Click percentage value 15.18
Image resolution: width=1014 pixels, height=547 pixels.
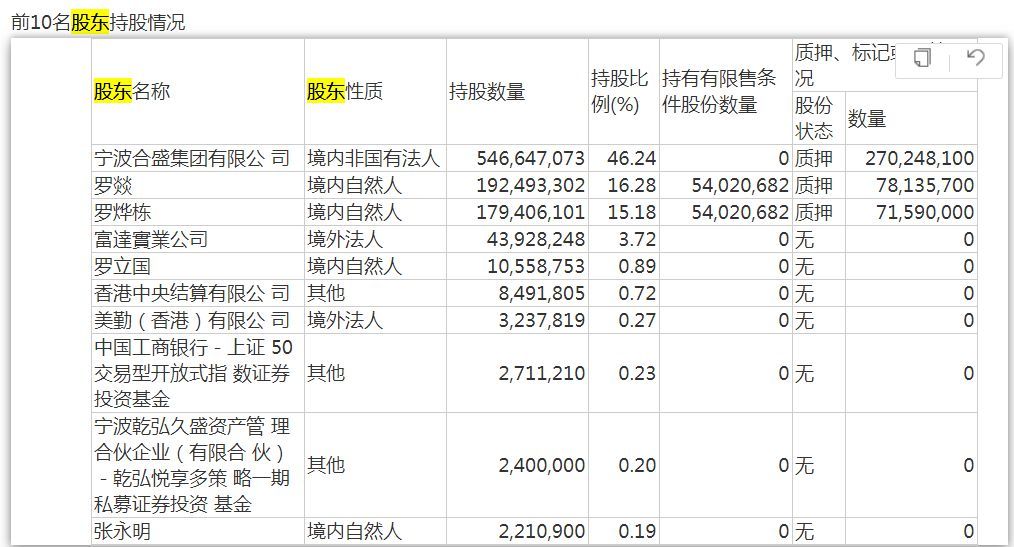(x=631, y=213)
